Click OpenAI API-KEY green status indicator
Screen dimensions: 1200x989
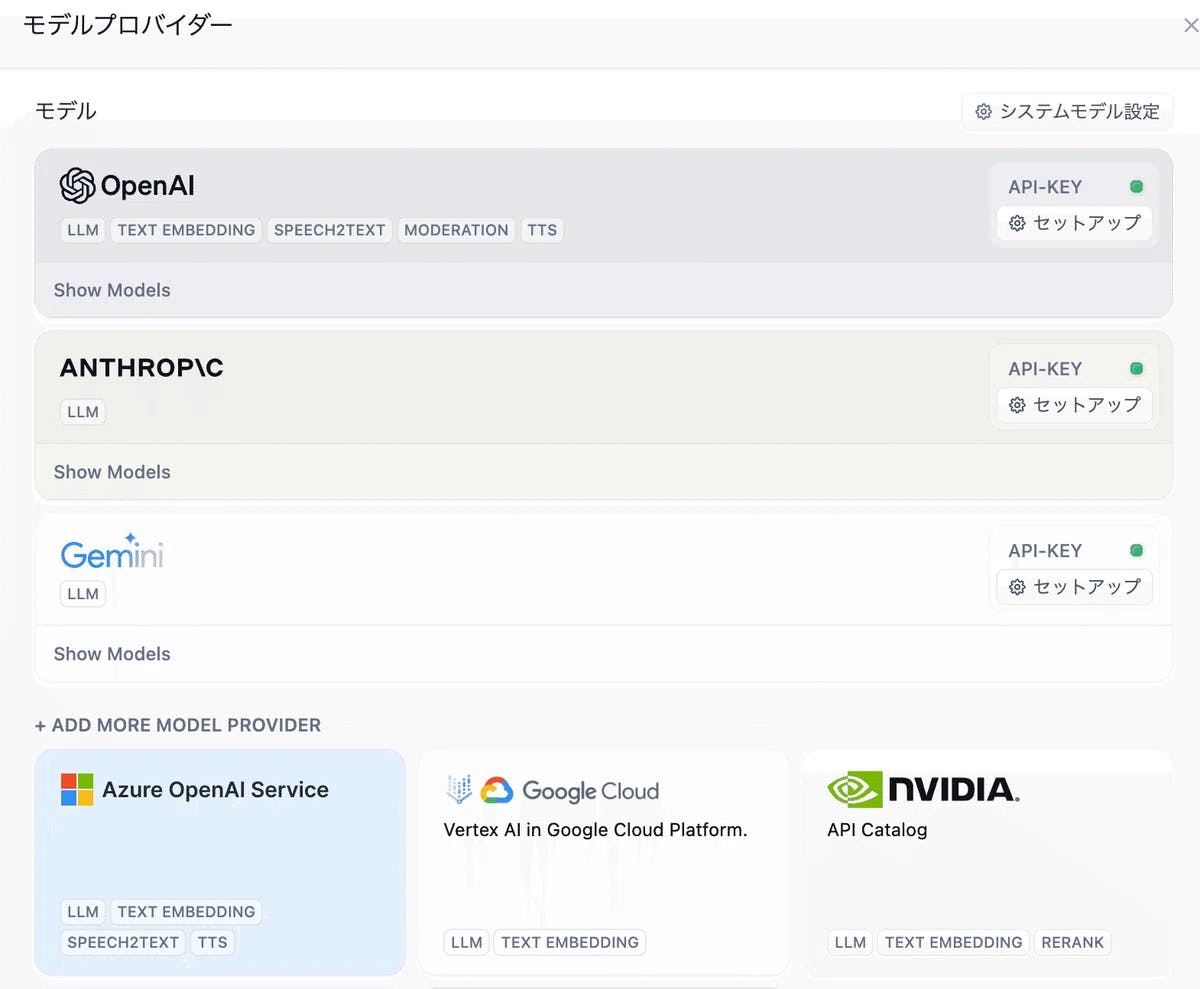(1136, 187)
